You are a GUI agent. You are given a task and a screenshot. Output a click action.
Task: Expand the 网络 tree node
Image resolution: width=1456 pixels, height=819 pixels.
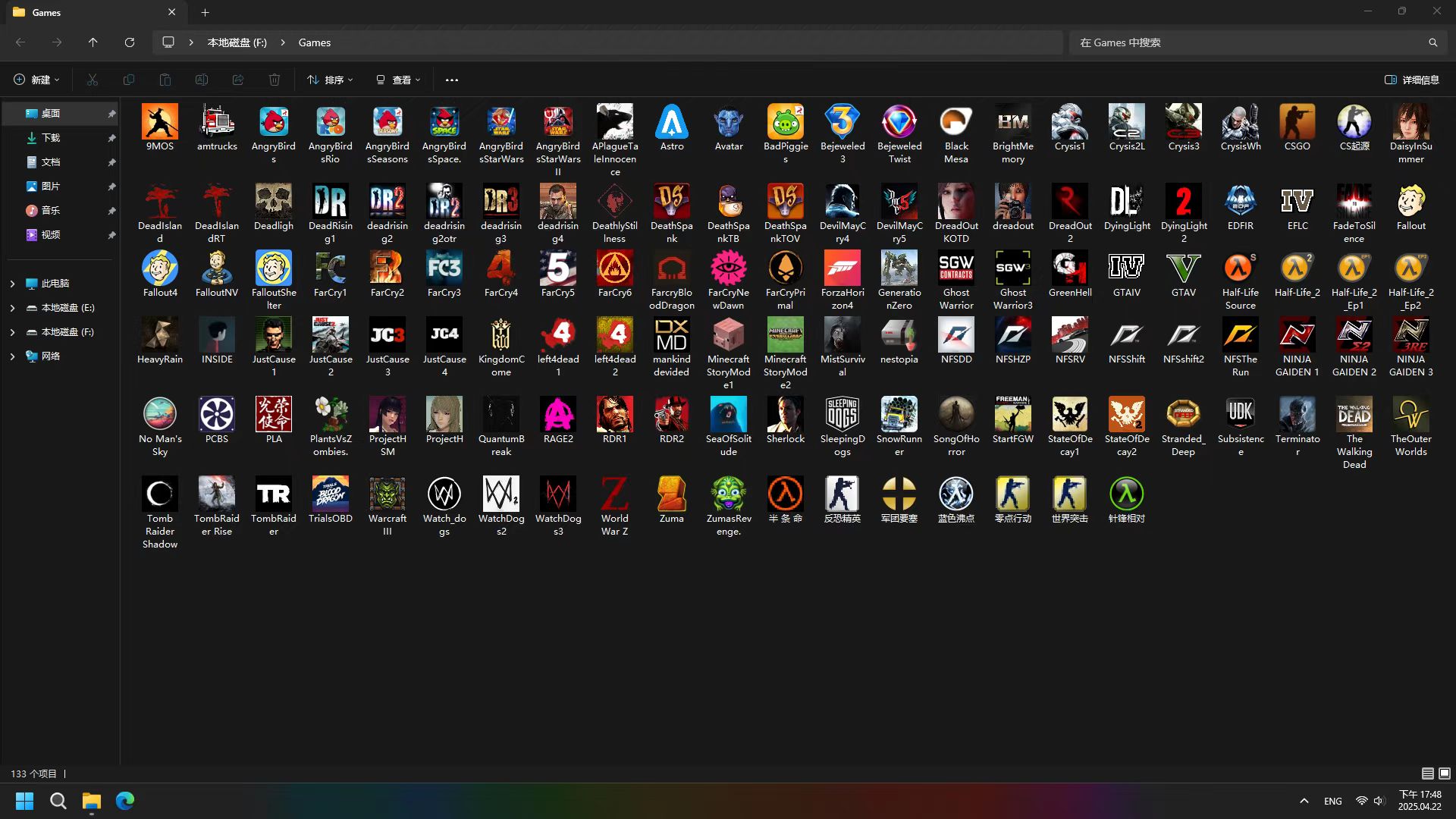(x=12, y=356)
